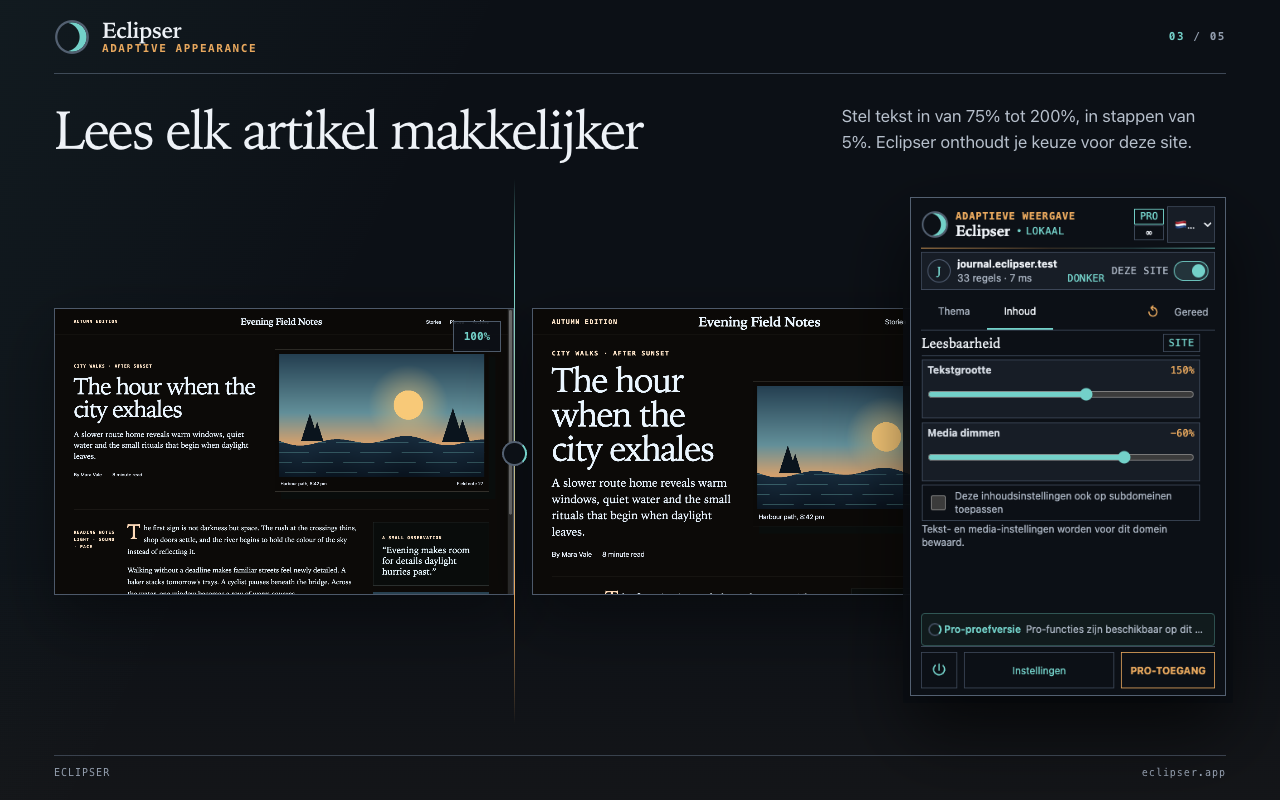
Task: Click the power icon button
Action: 939,670
